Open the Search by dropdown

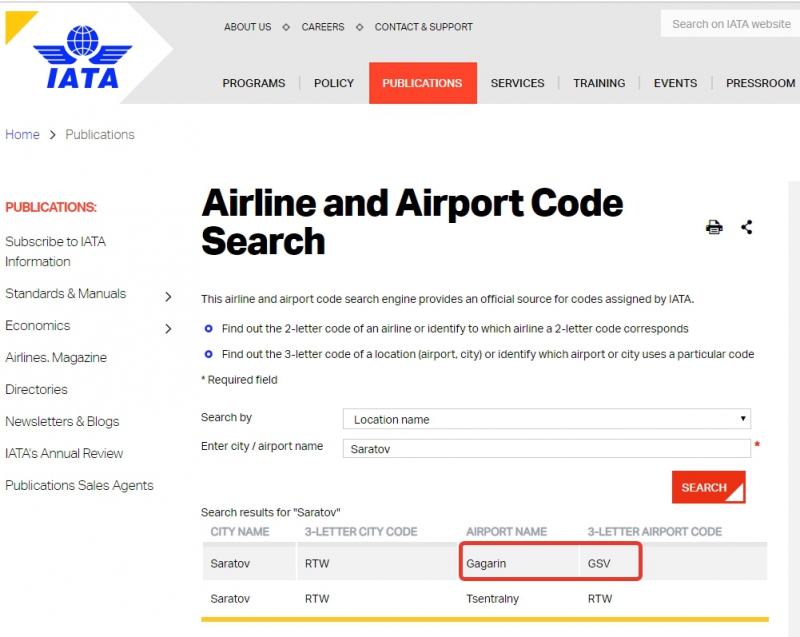(x=546, y=419)
